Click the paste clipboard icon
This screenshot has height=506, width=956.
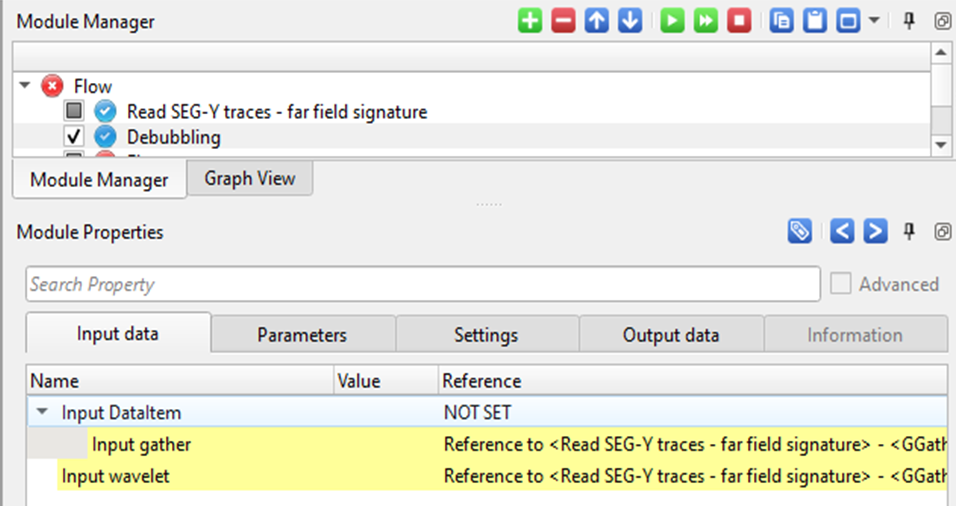pyautogui.click(x=815, y=21)
